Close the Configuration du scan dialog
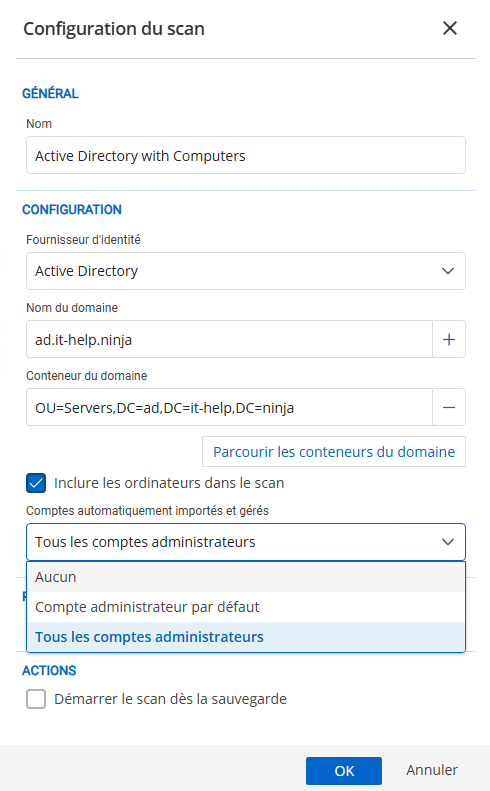Image resolution: width=490 pixels, height=791 pixels. [x=450, y=28]
